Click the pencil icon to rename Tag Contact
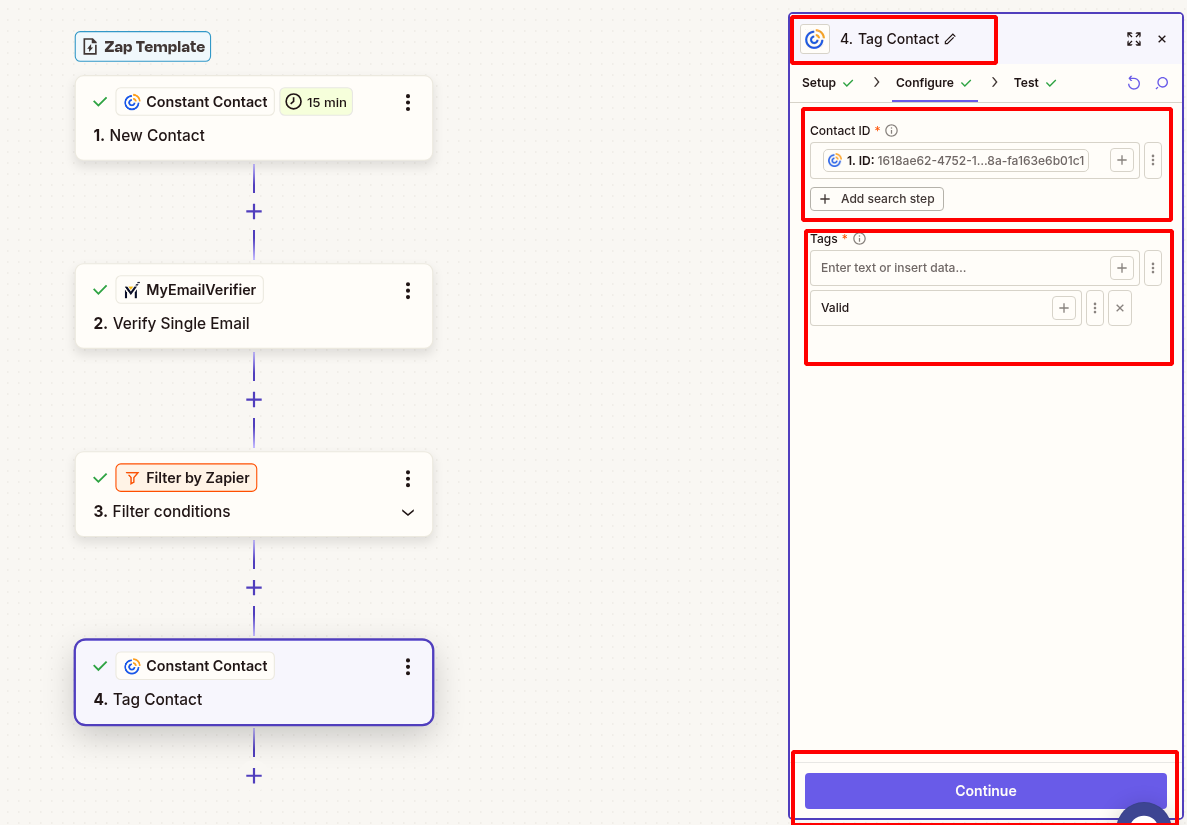Viewport: 1187px width, 825px height. pos(950,39)
